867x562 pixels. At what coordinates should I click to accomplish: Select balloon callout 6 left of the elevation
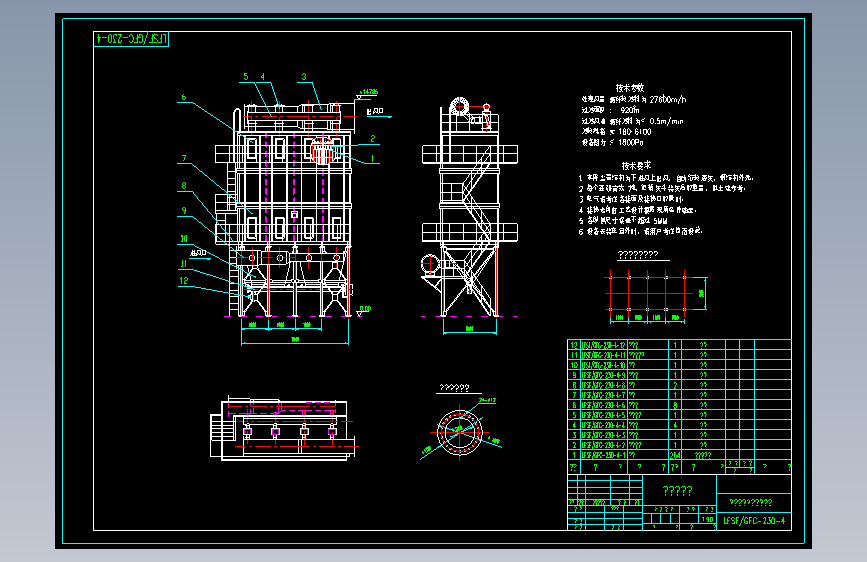(184, 97)
